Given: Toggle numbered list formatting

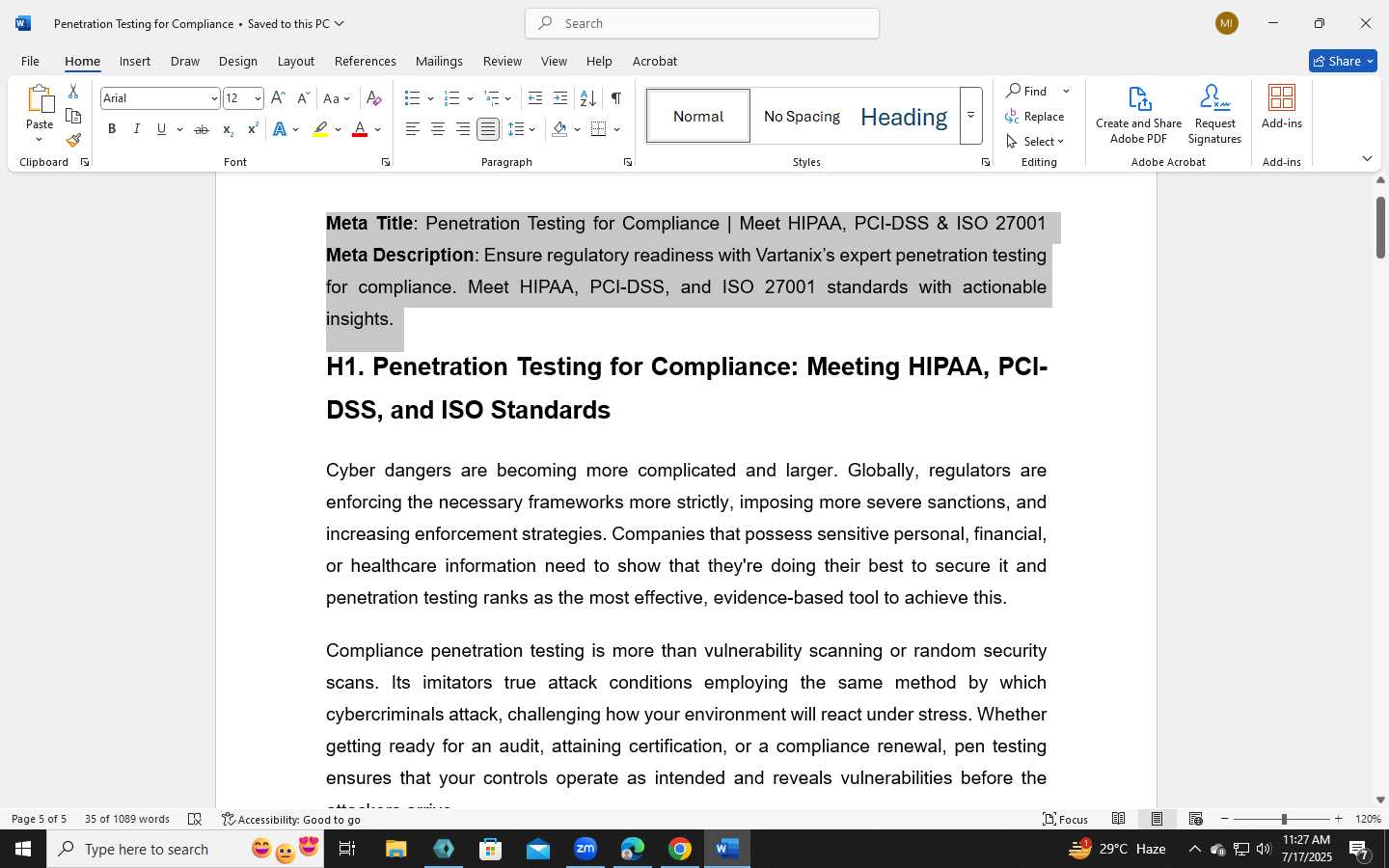Looking at the screenshot, I should coord(452,98).
